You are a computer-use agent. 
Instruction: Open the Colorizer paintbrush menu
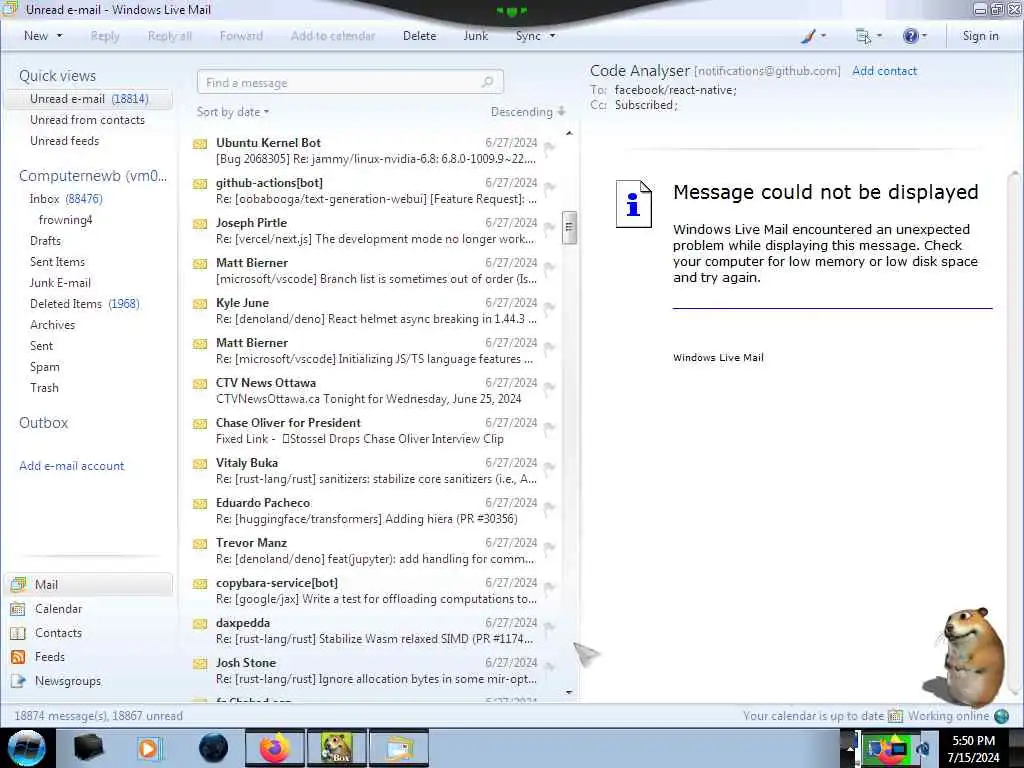coord(813,36)
